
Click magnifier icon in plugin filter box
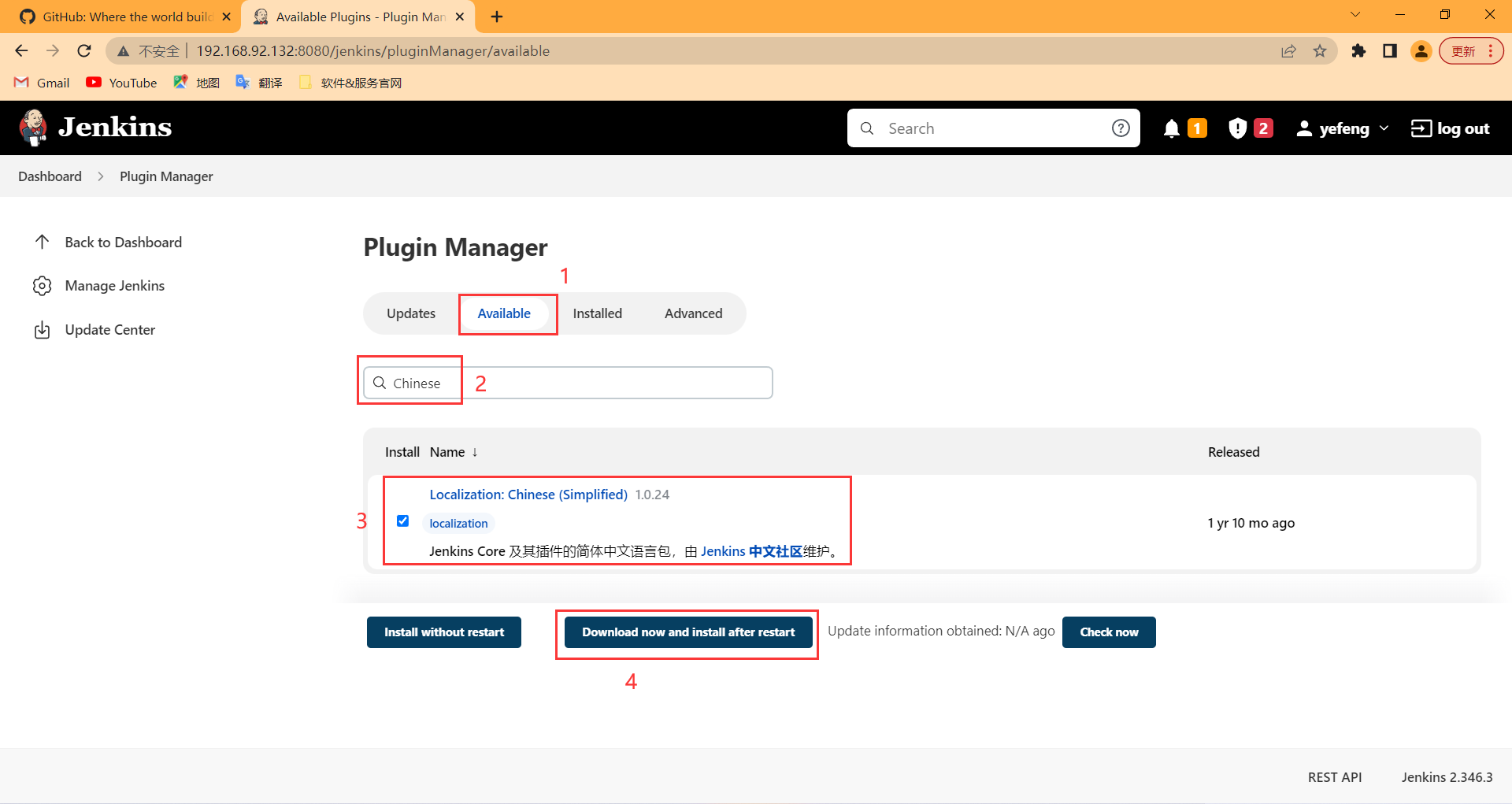380,383
